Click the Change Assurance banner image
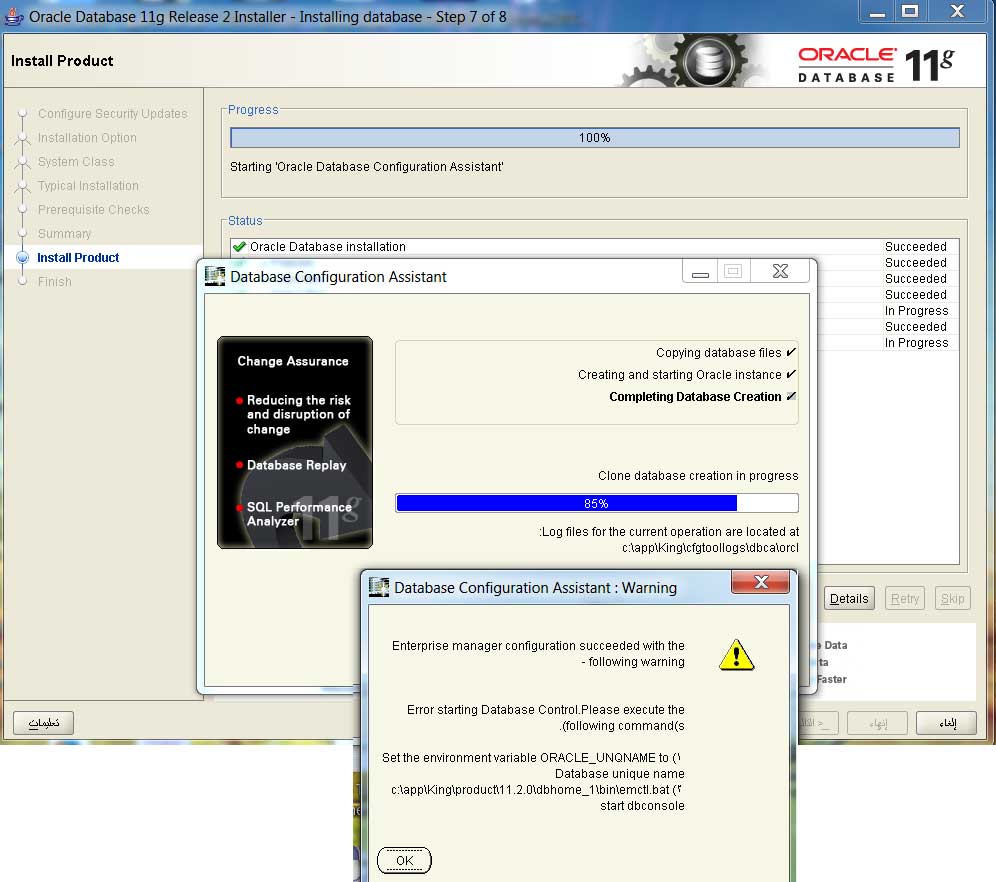This screenshot has height=882, width=996. point(295,442)
